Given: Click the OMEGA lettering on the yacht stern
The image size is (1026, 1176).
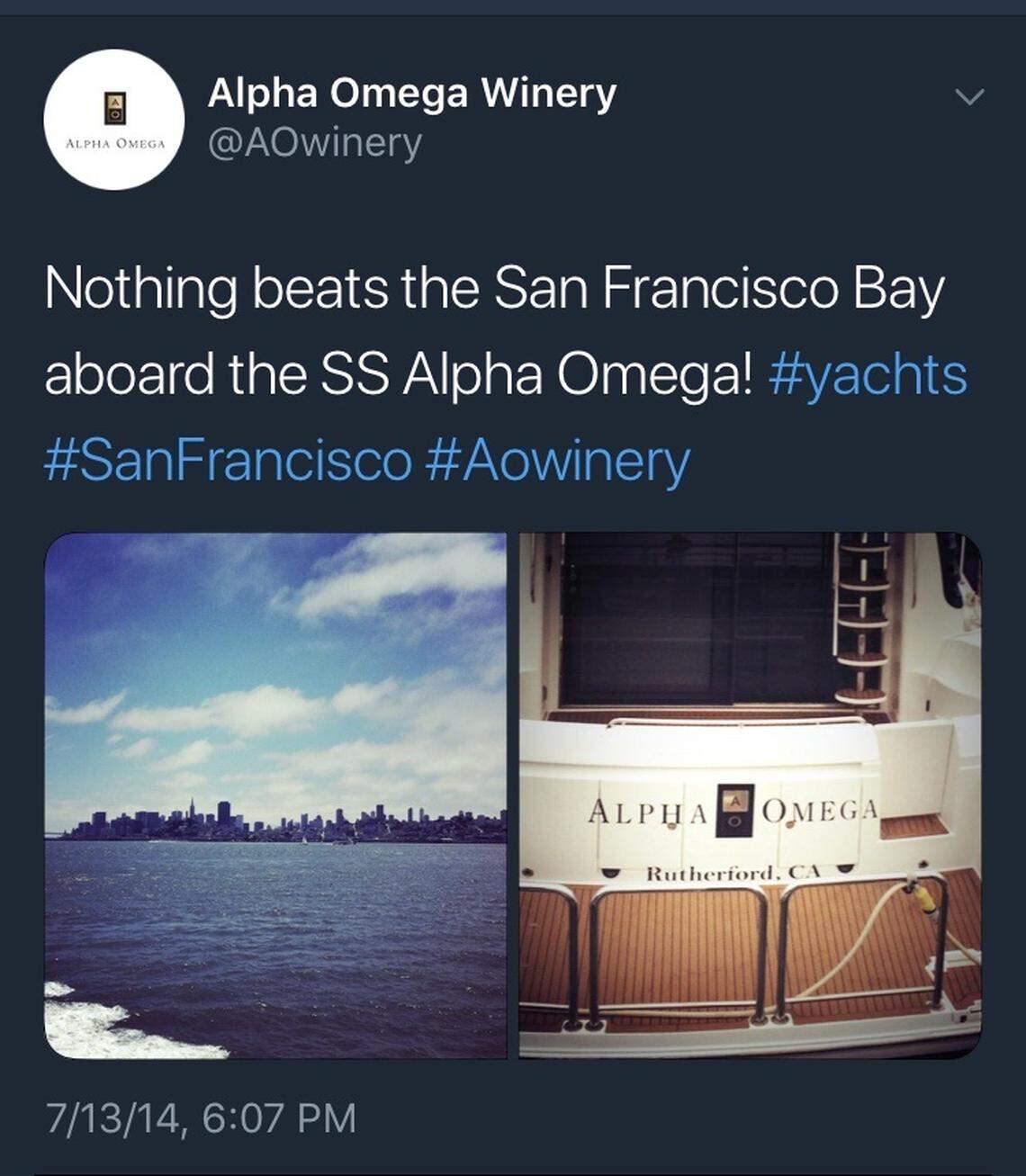Looking at the screenshot, I should tap(819, 810).
